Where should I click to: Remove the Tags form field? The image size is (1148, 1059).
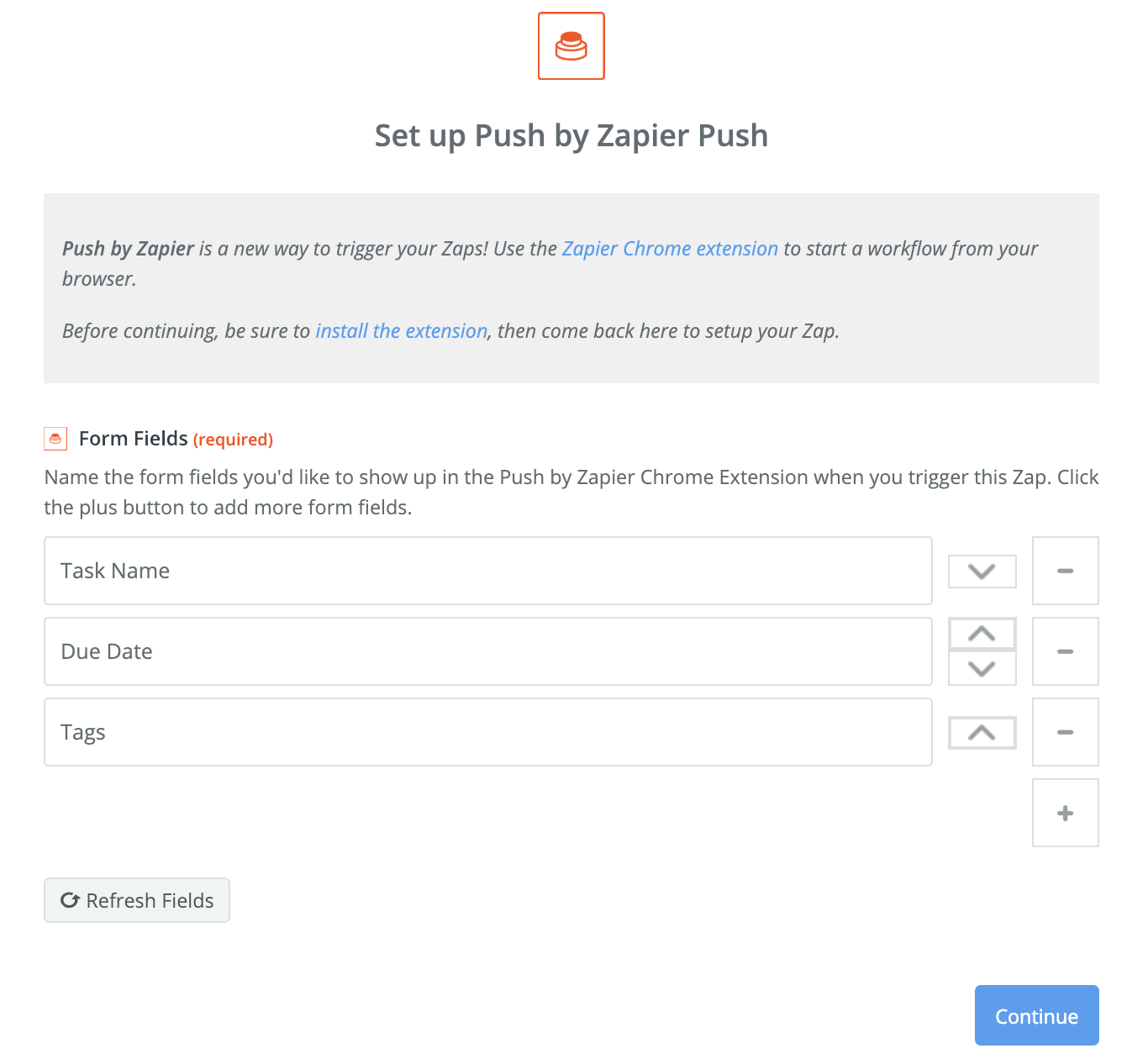click(1065, 732)
